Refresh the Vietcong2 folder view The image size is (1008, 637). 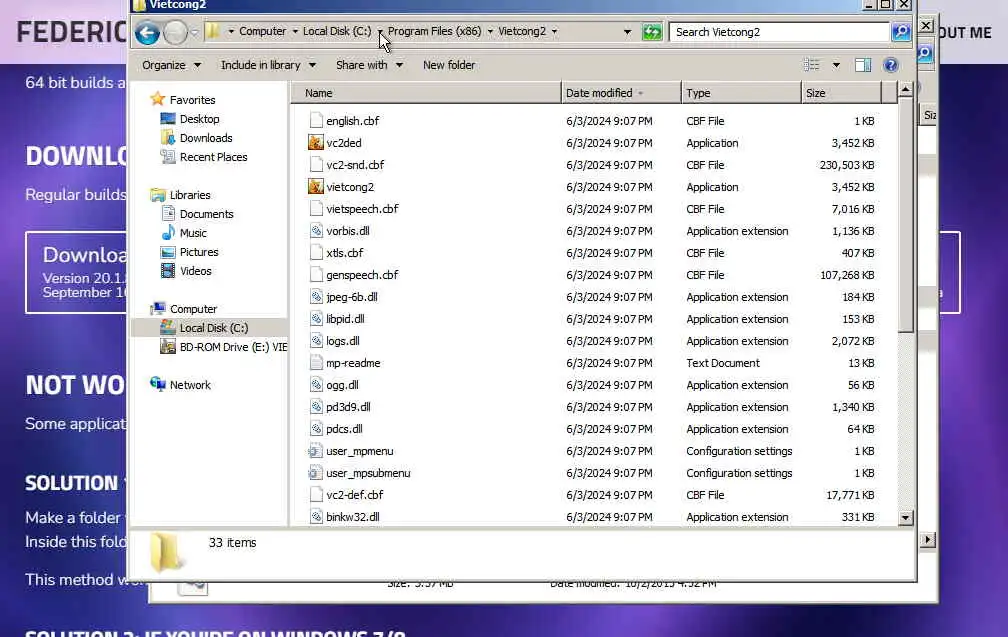click(652, 31)
